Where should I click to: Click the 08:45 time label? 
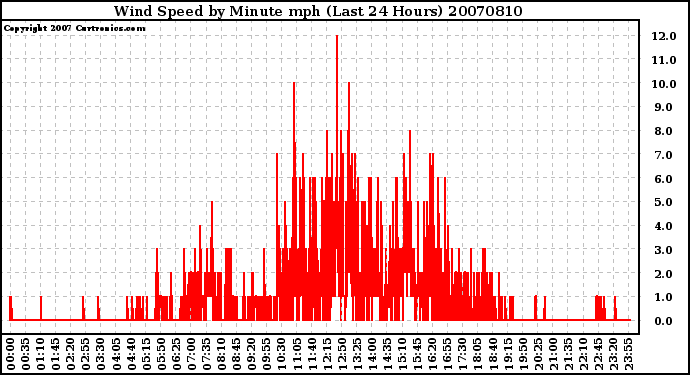pyautogui.click(x=236, y=354)
